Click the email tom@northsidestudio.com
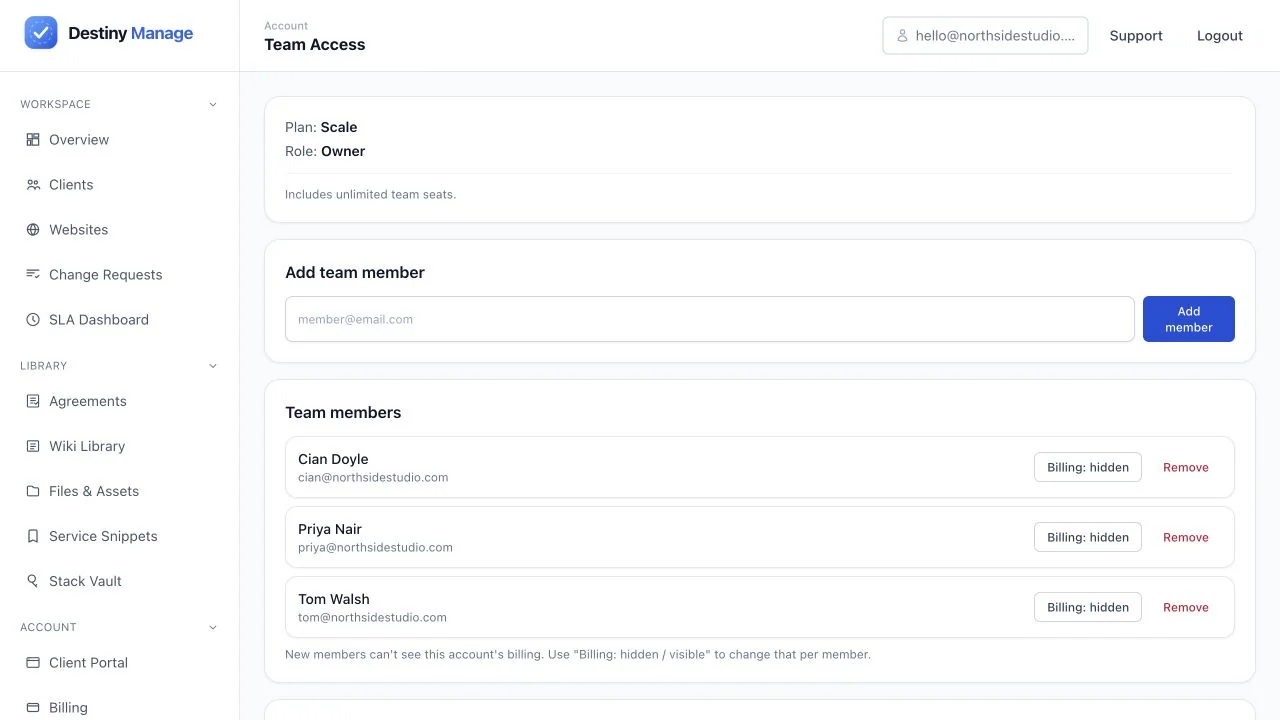 tap(372, 618)
